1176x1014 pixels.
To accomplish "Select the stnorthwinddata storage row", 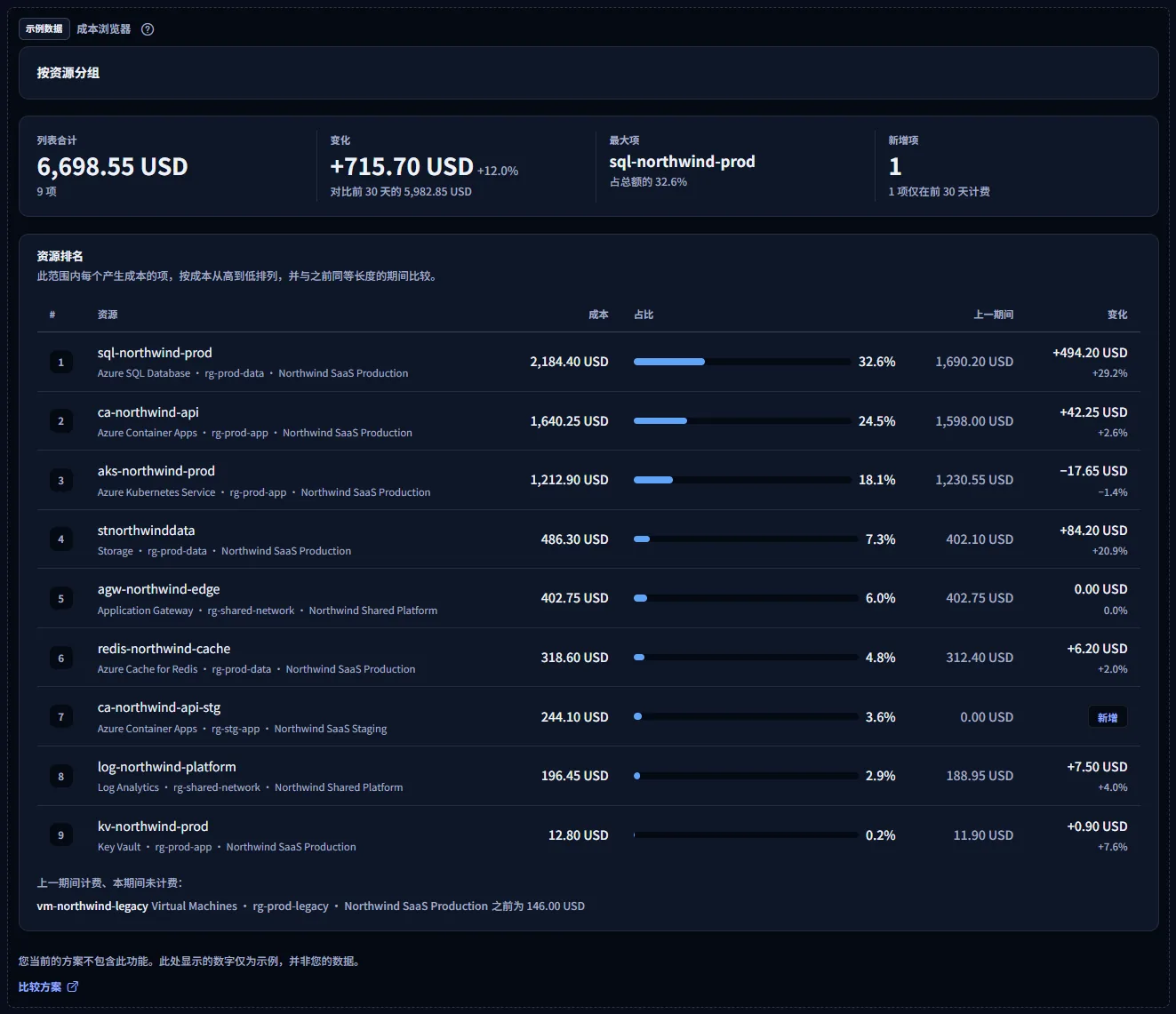I will 588,539.
